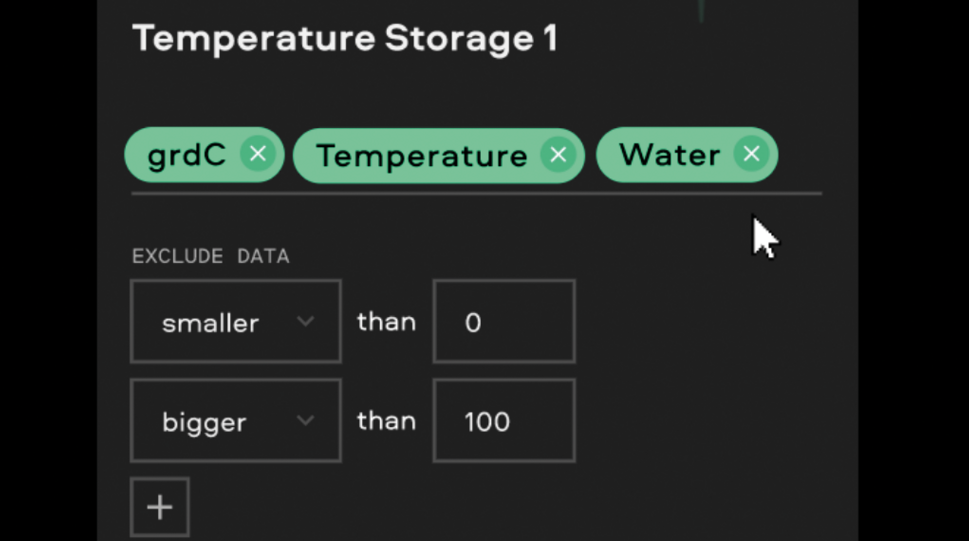Open the smaller comparison dropdown
Screen dimensions: 969x541
235,322
